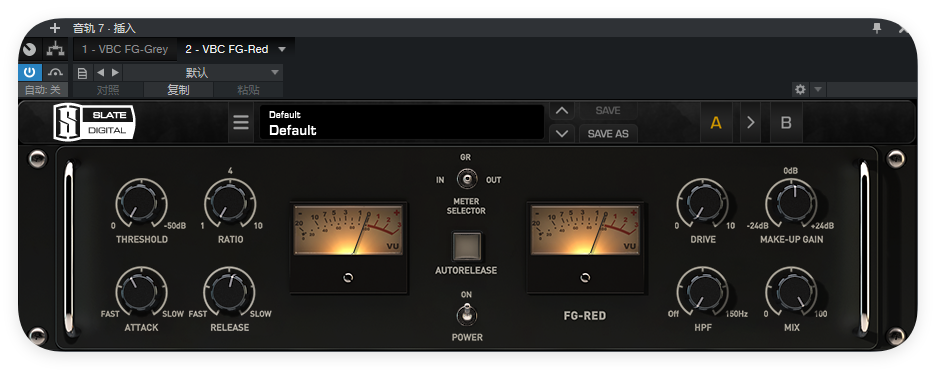Go to the previous preset arrow
This screenshot has width=936, height=370.
pyautogui.click(x=100, y=73)
